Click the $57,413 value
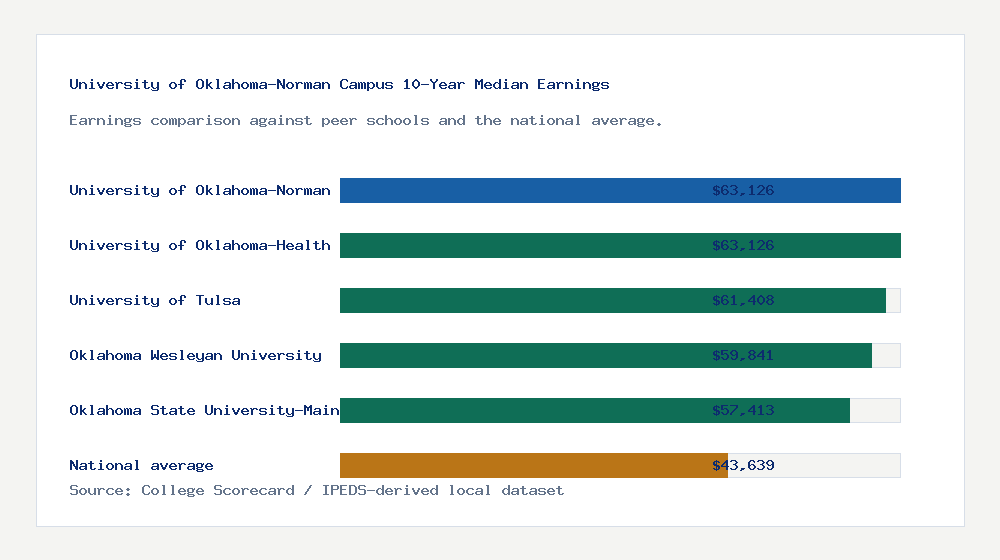The image size is (1000, 560). (x=743, y=410)
